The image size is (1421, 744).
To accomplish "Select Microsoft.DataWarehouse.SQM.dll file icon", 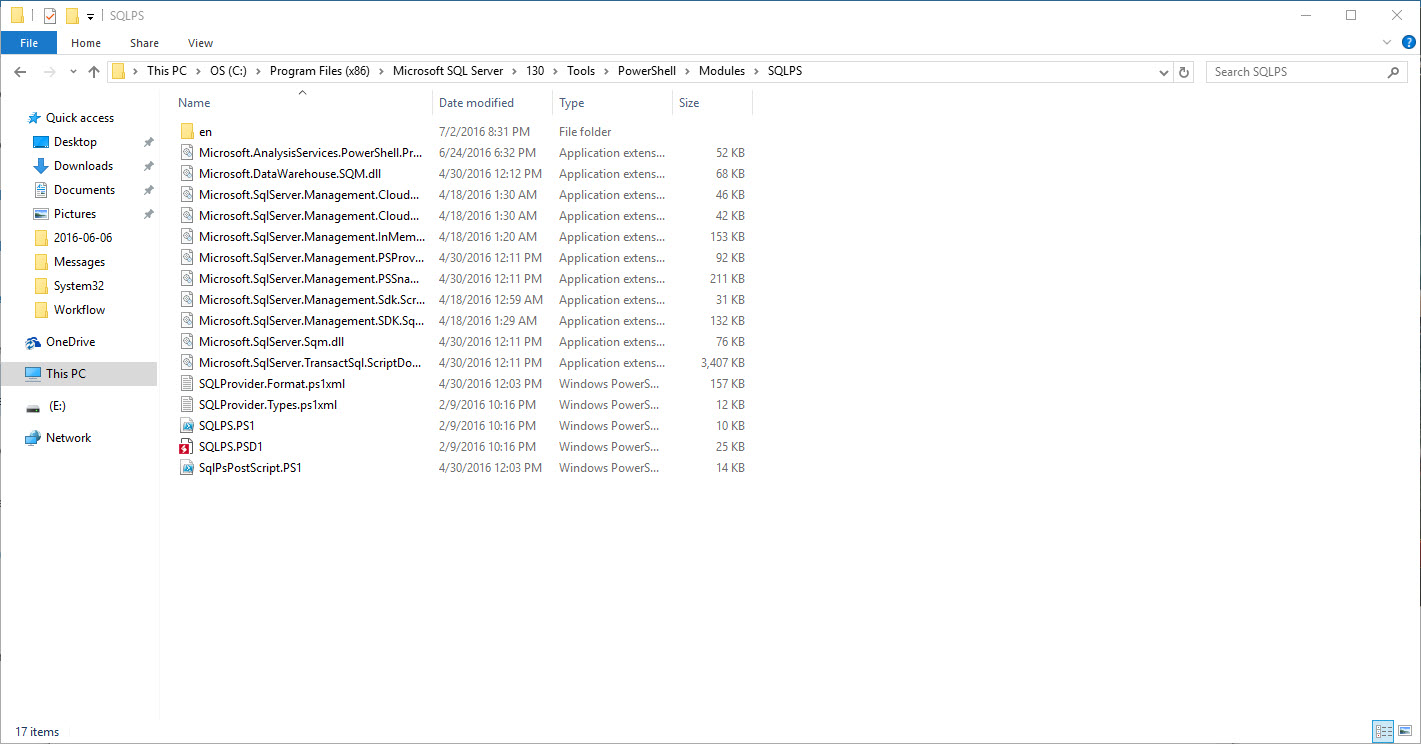I will pyautogui.click(x=187, y=174).
